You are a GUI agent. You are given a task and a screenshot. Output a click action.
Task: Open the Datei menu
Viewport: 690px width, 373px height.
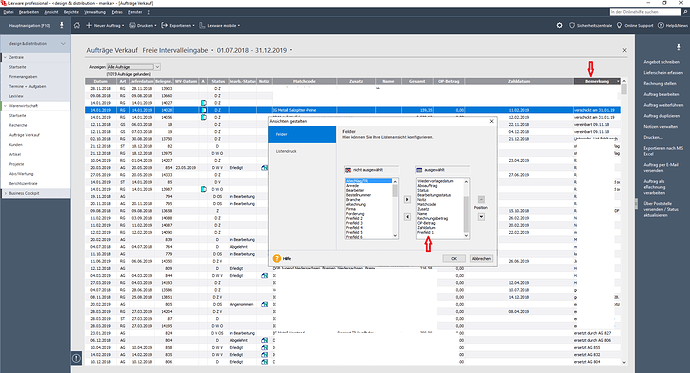[8, 12]
